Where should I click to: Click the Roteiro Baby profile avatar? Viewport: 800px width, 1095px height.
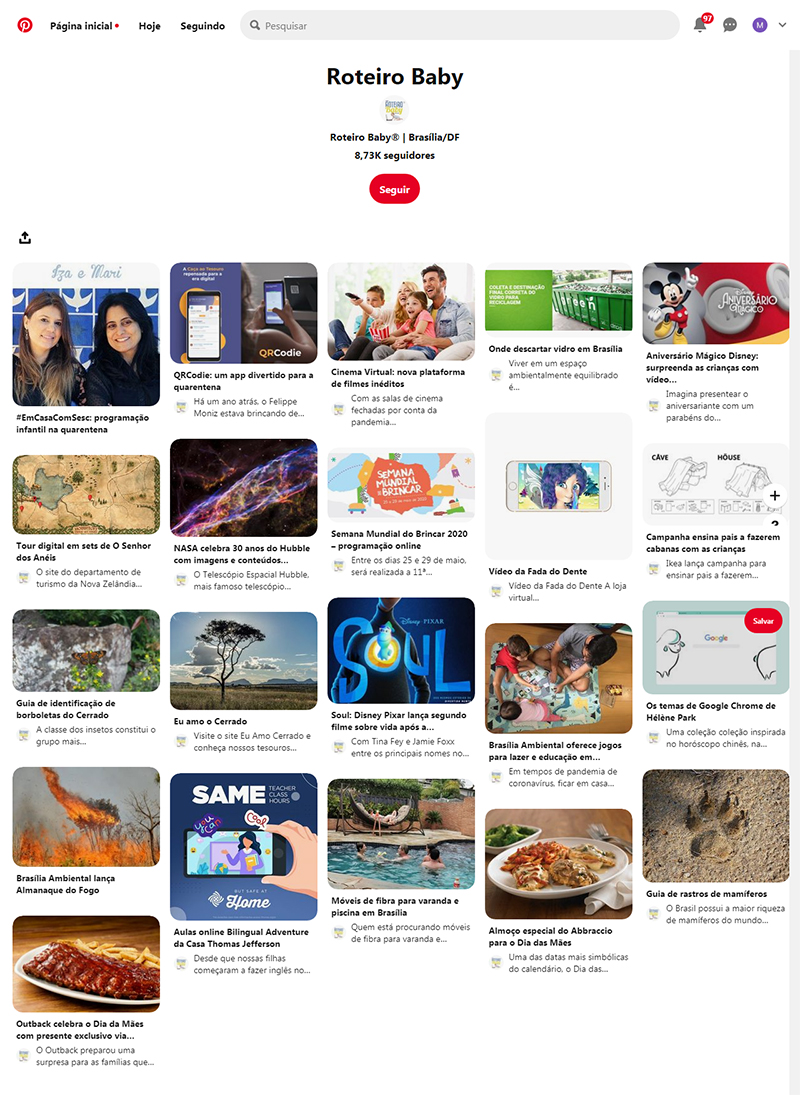(x=394, y=110)
